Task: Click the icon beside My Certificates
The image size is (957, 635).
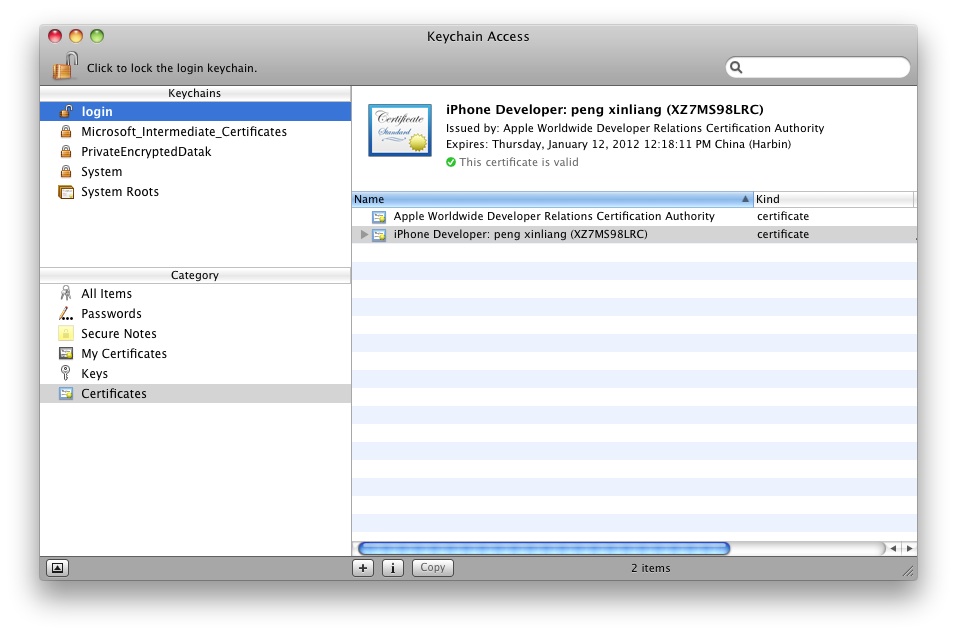Action: (66, 354)
